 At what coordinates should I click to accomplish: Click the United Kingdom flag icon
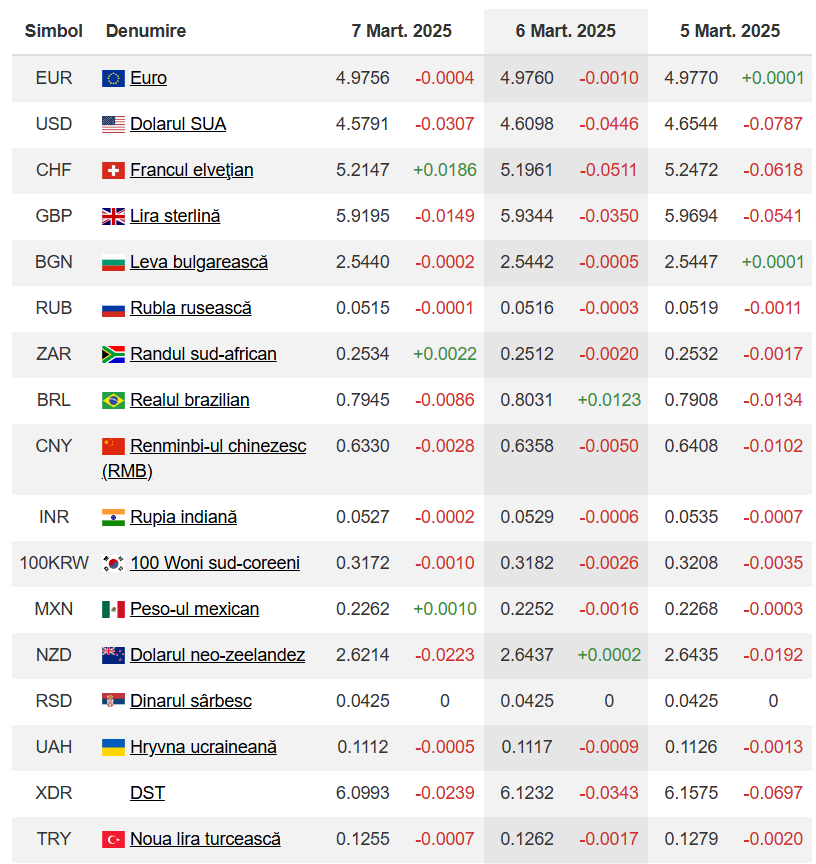[113, 216]
